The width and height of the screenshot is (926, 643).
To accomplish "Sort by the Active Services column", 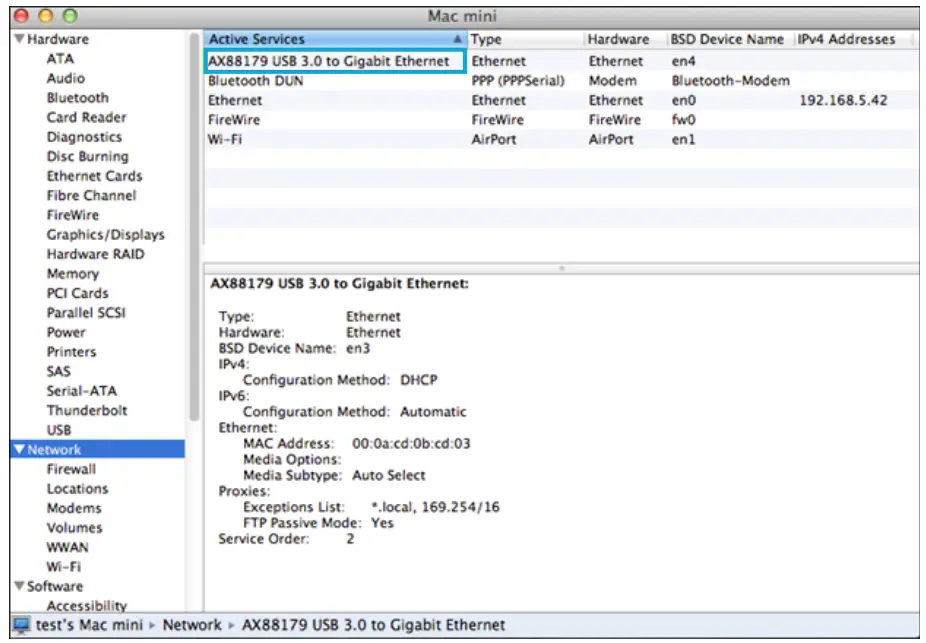I will tap(335, 39).
